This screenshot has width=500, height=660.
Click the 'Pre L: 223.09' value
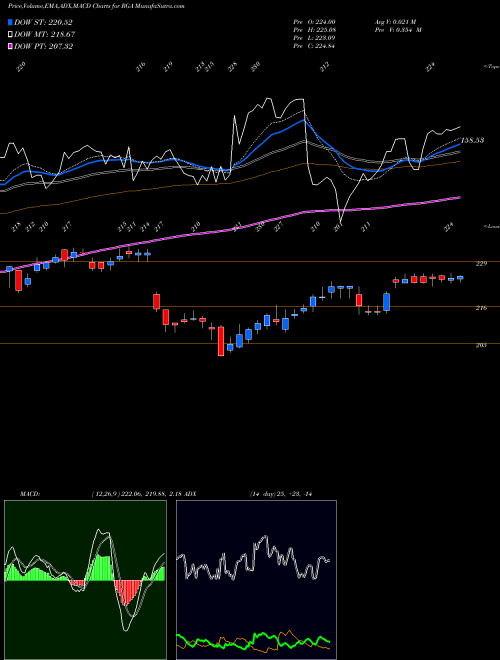click(314, 38)
